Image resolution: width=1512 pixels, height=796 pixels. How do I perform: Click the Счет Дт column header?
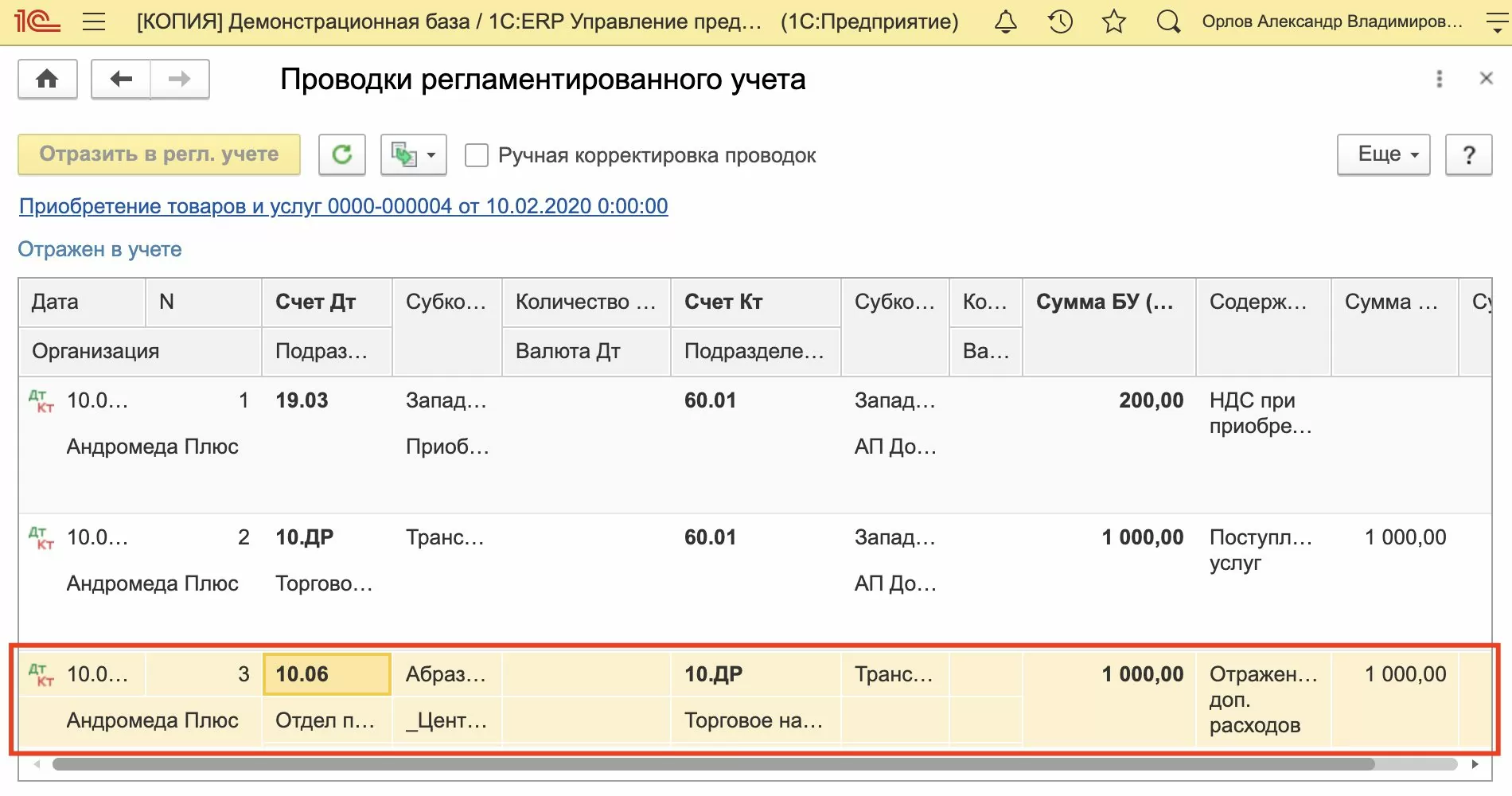(x=327, y=302)
